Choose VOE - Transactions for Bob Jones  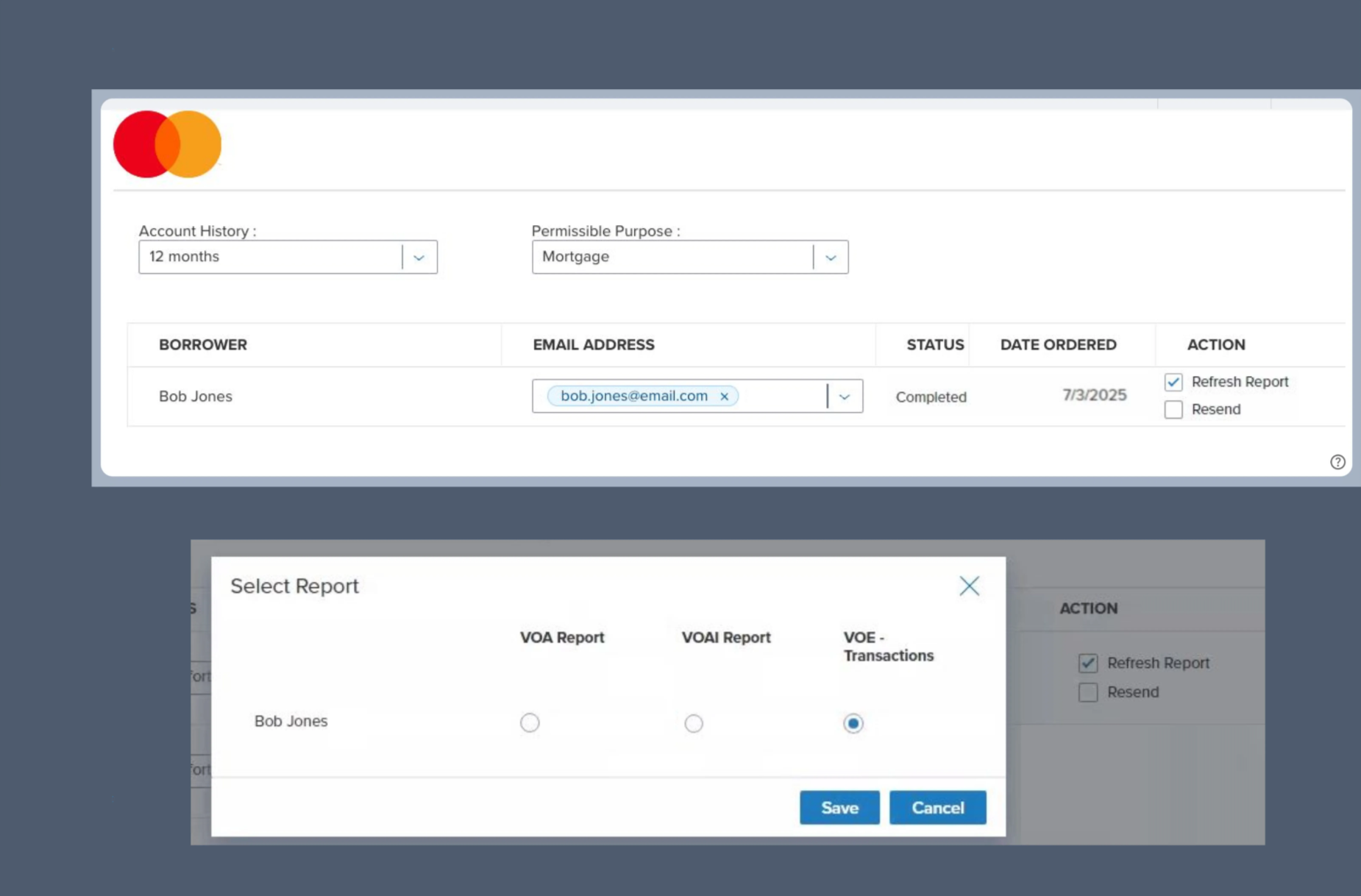(853, 723)
